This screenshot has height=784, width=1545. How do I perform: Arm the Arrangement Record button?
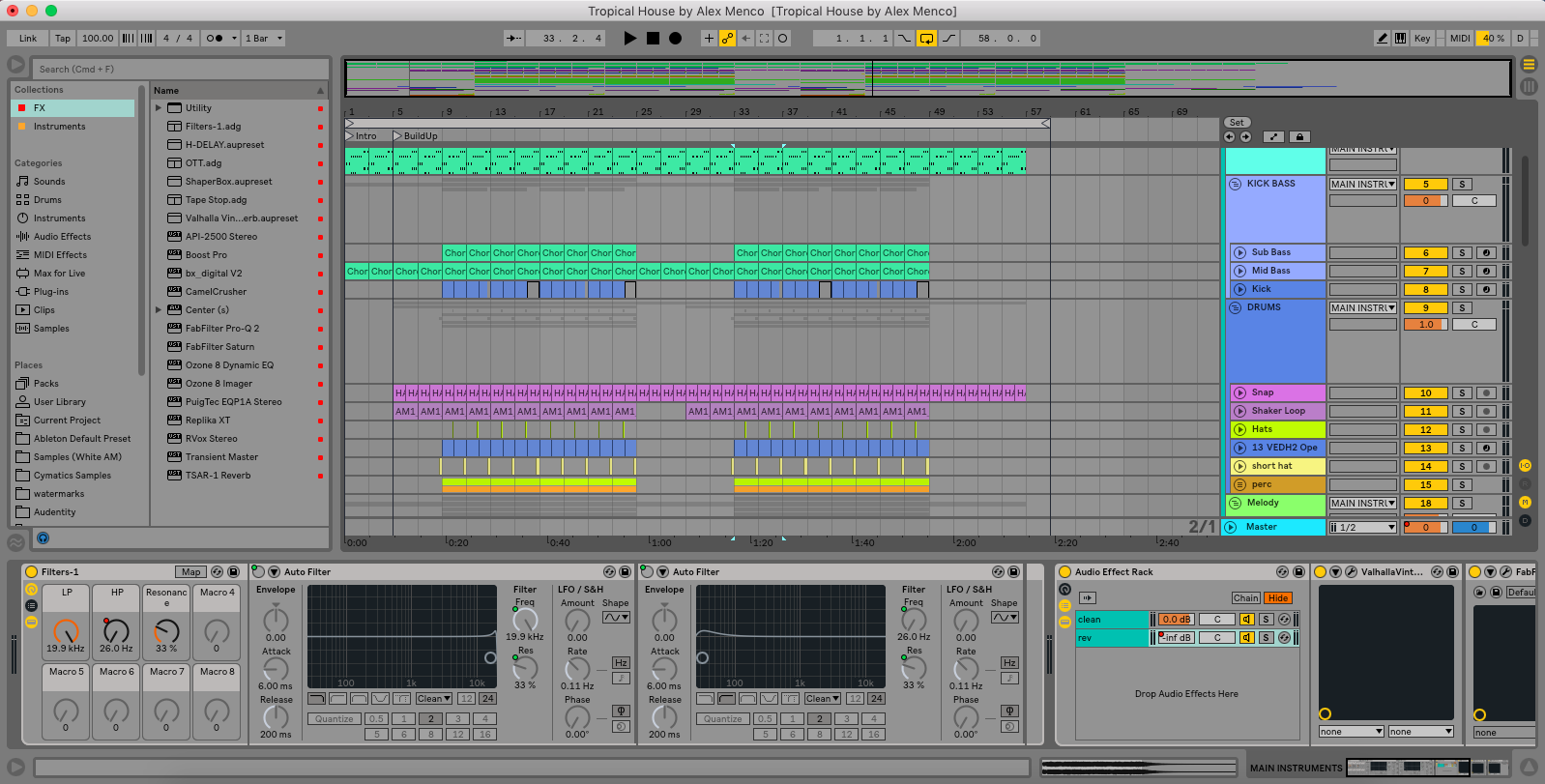pyautogui.click(x=675, y=39)
